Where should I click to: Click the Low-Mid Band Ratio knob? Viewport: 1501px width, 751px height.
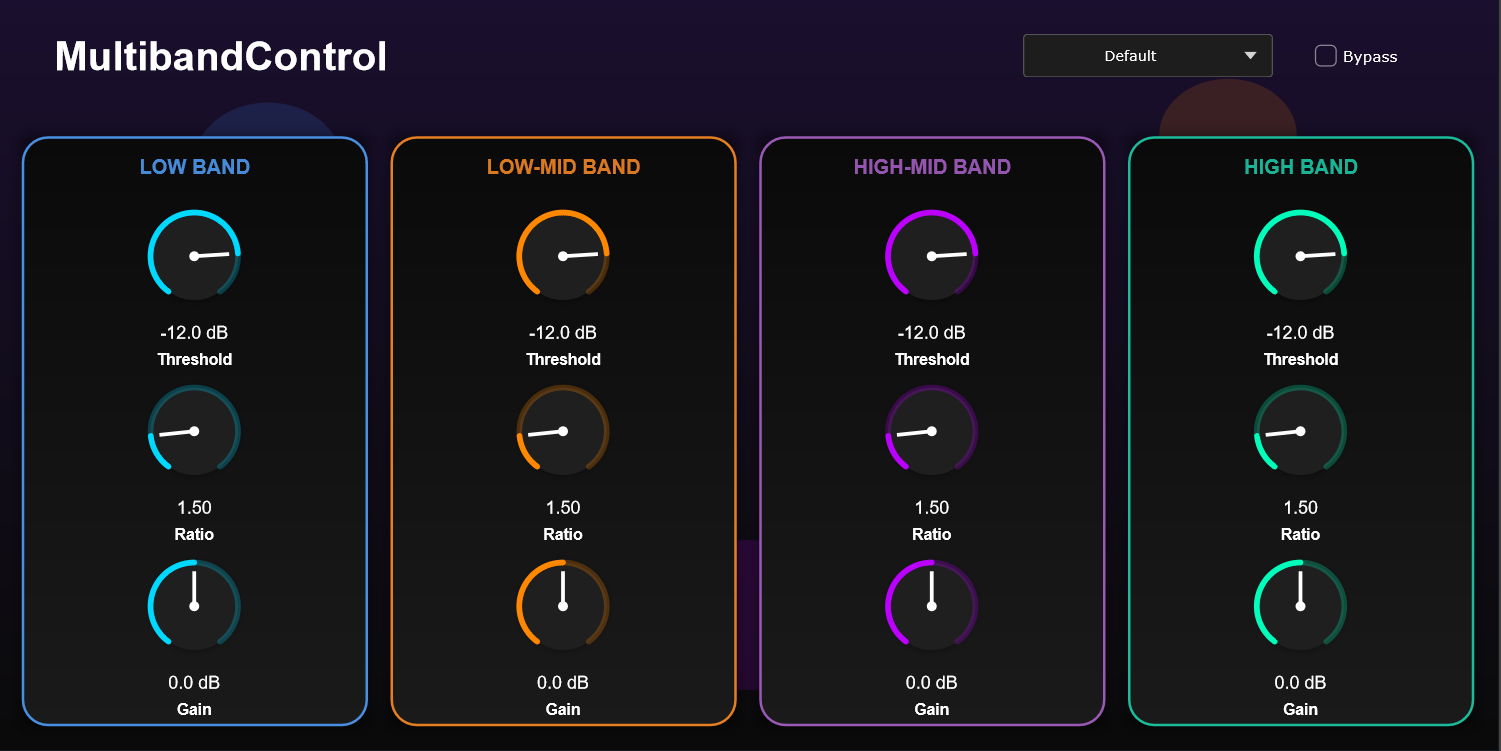coord(563,431)
